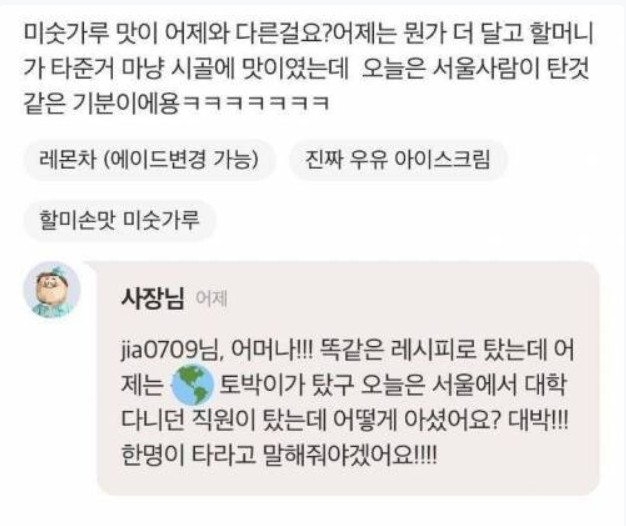Click the 서울사람이 탄것 phrase in the review
The width and height of the screenshot is (626, 526).
coord(511,68)
